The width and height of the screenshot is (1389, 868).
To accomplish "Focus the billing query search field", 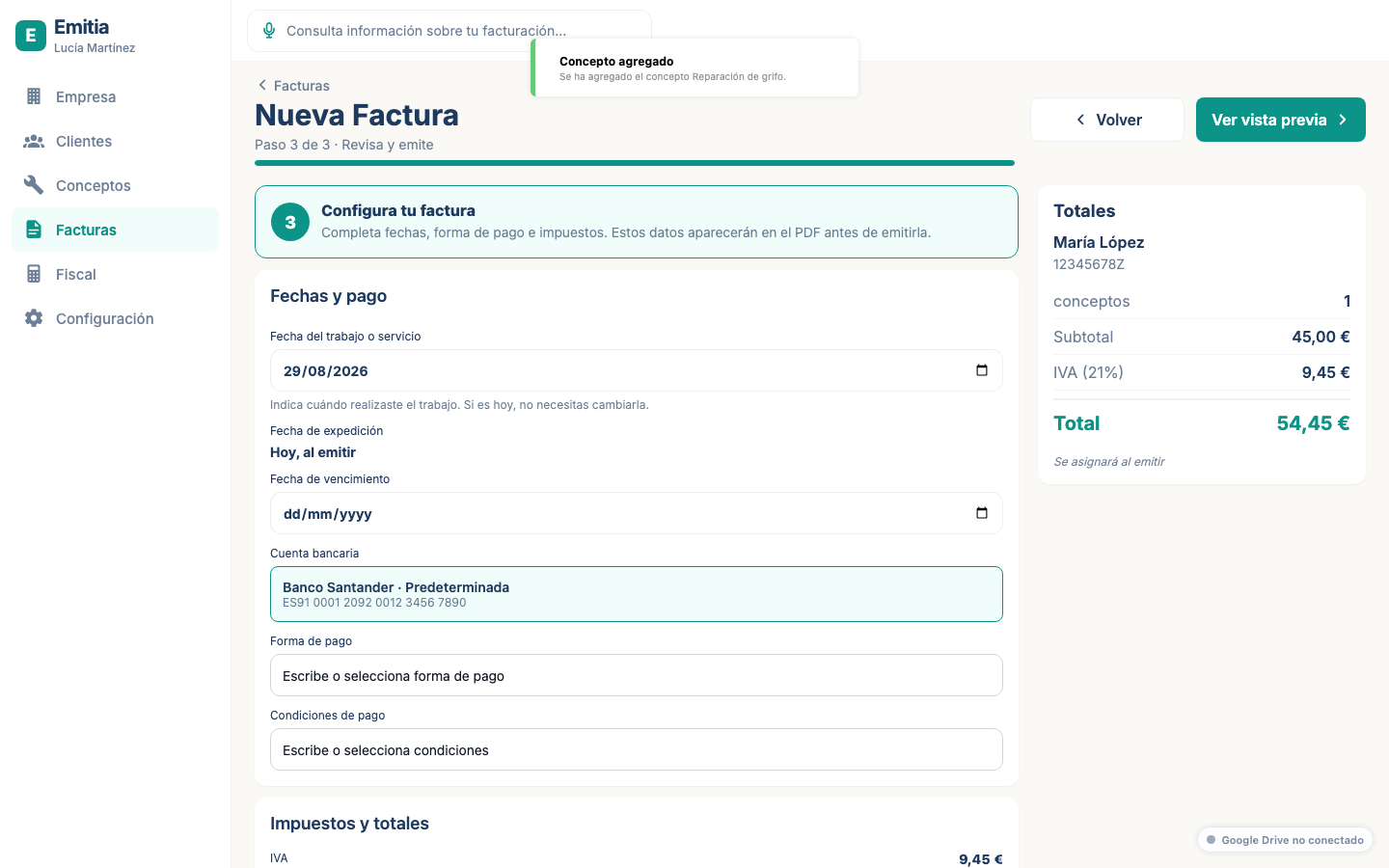I will pyautogui.click(x=449, y=31).
